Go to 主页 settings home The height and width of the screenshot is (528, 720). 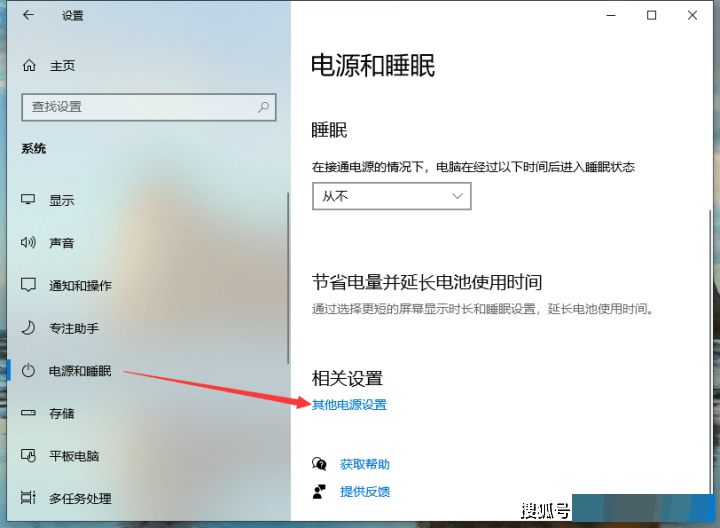[62, 66]
